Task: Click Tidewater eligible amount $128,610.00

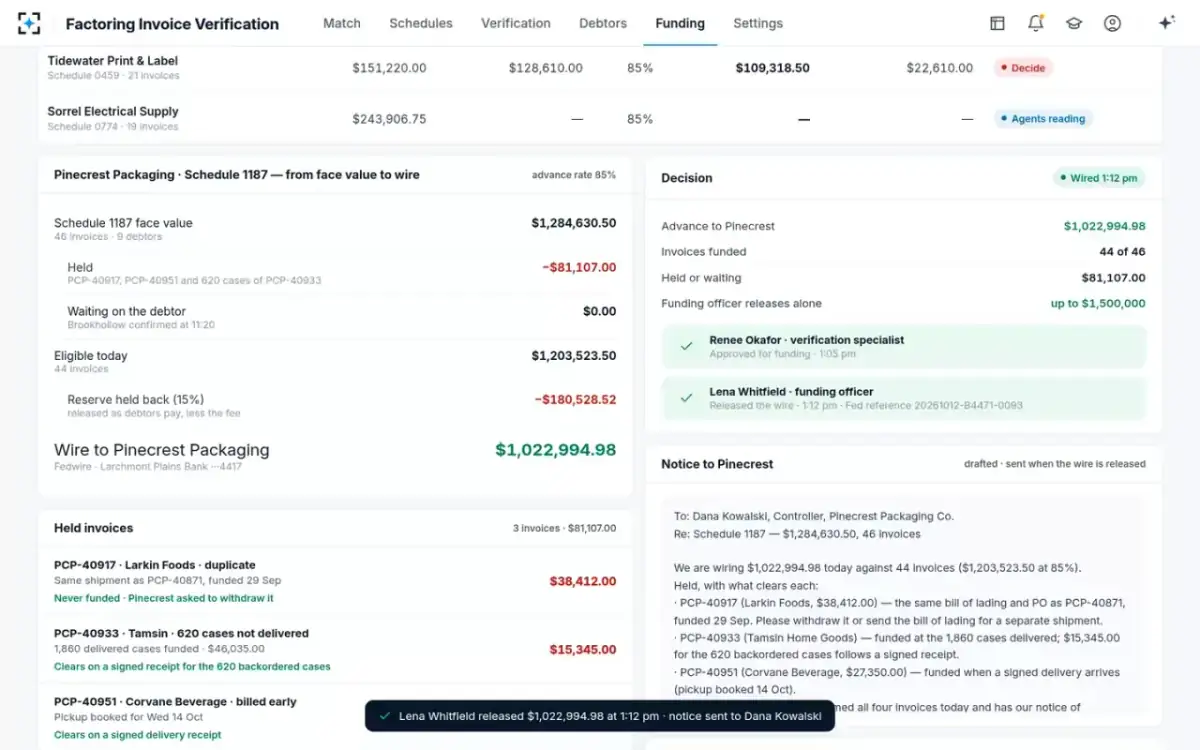Action: click(x=545, y=68)
